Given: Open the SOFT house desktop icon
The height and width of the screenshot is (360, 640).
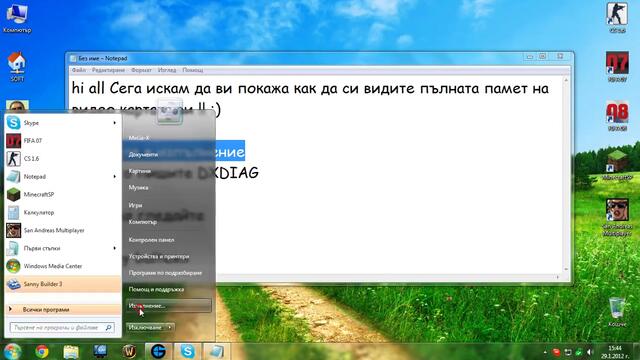Looking at the screenshot, I should [x=17, y=67].
